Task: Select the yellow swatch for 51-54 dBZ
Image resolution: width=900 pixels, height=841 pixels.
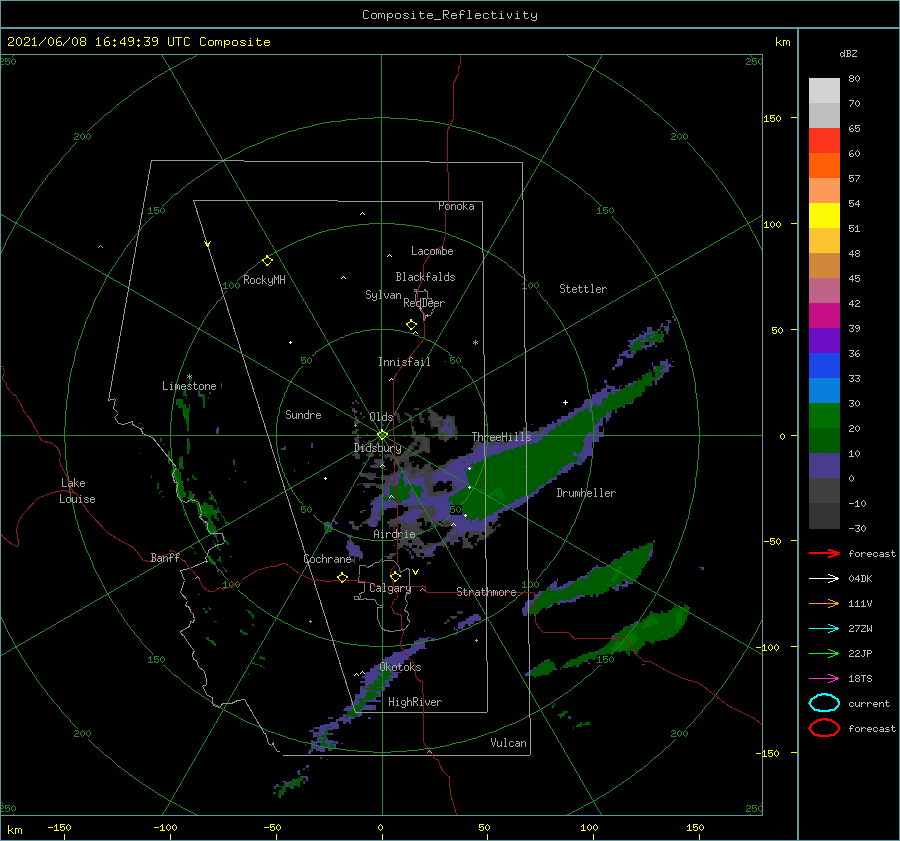Action: coord(824,215)
